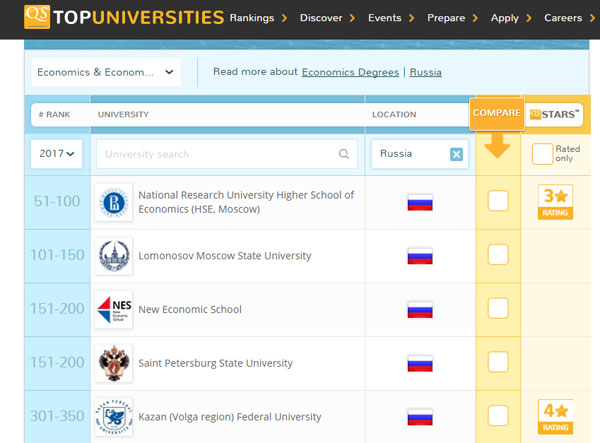Enable the Rated only checkbox
This screenshot has height=443, width=600.
click(542, 154)
